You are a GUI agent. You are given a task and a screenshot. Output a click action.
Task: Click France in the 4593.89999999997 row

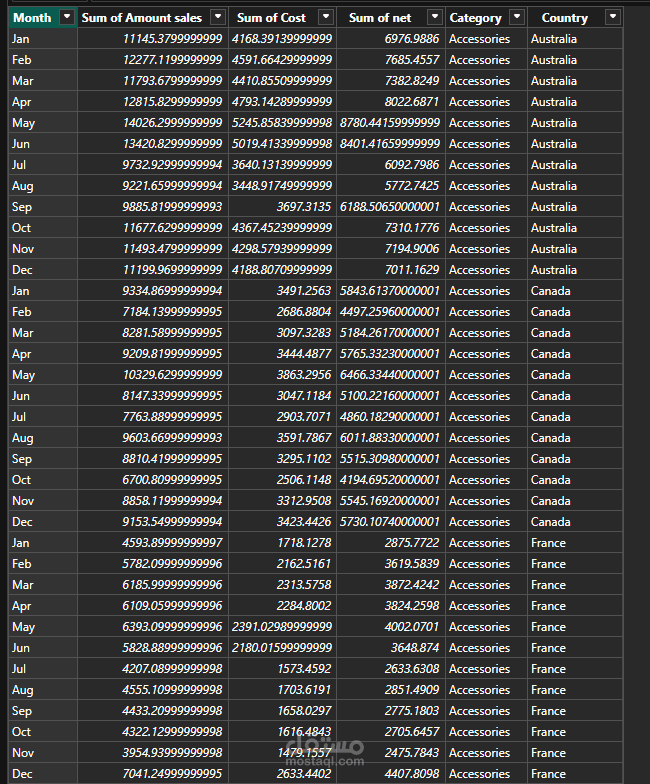pyautogui.click(x=576, y=543)
